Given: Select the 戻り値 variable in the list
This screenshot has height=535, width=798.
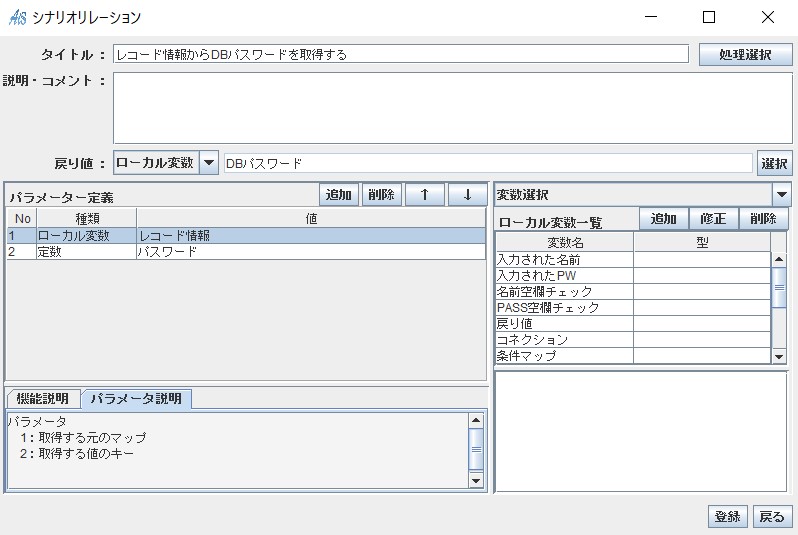Looking at the screenshot, I should [x=565, y=324].
